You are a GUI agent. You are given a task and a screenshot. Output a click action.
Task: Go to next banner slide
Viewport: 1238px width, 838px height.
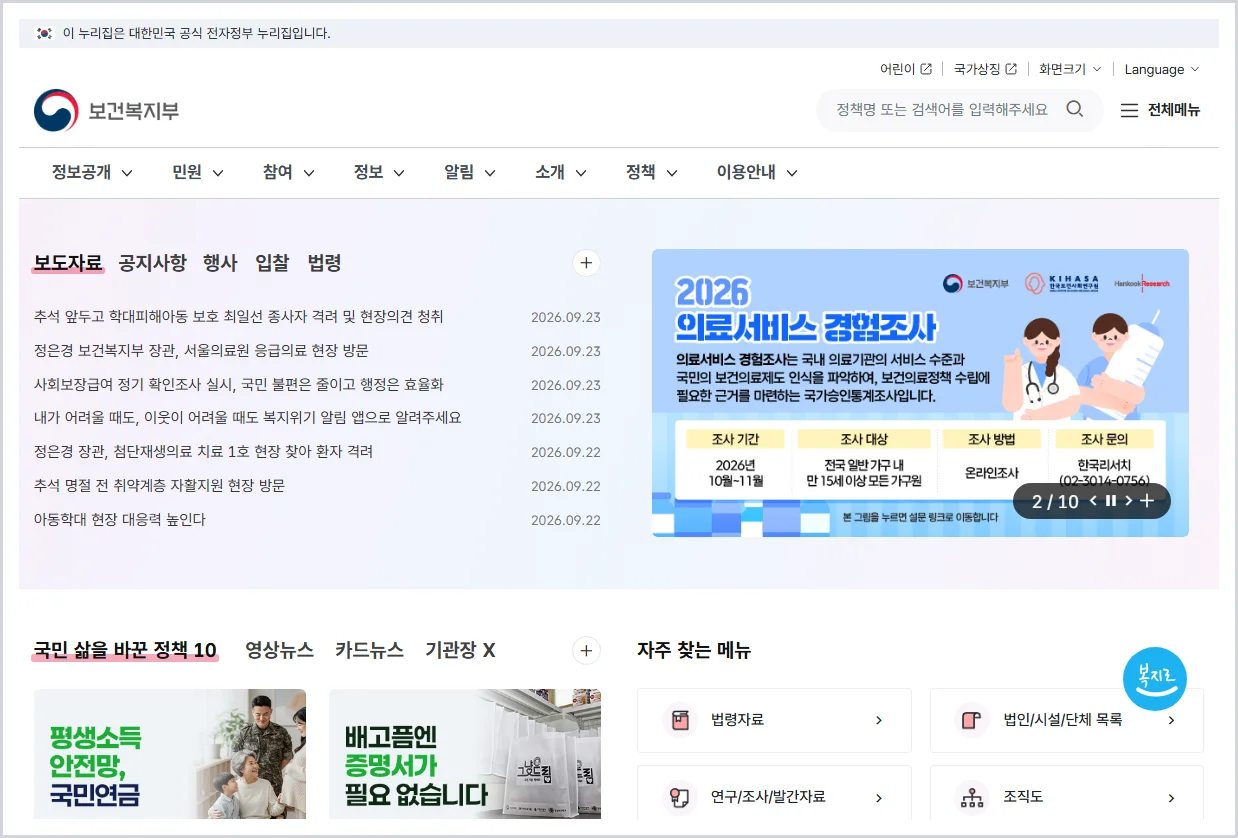click(1128, 501)
